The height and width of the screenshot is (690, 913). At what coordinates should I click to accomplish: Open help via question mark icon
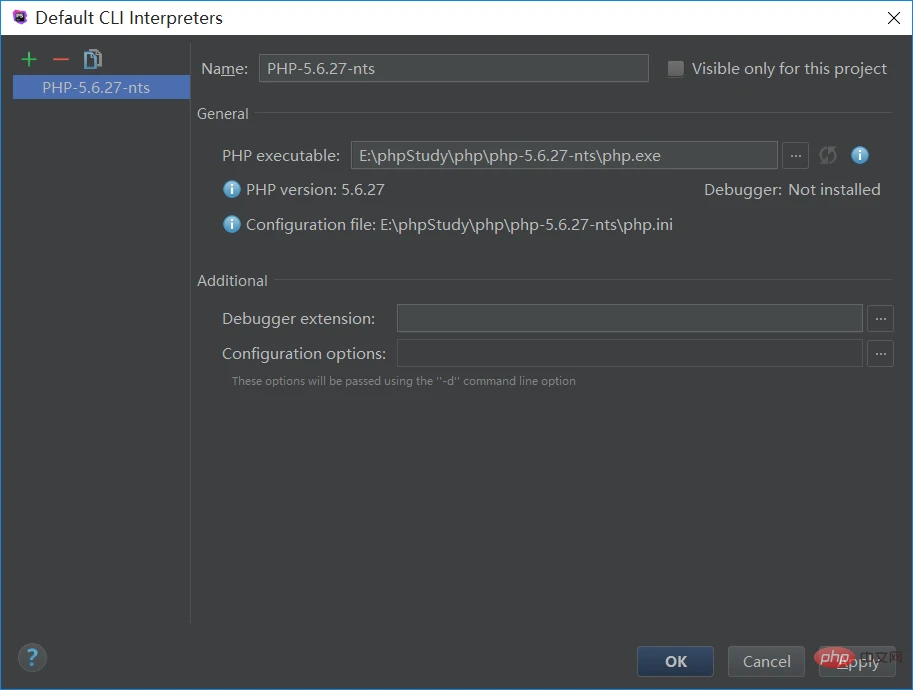(x=32, y=657)
